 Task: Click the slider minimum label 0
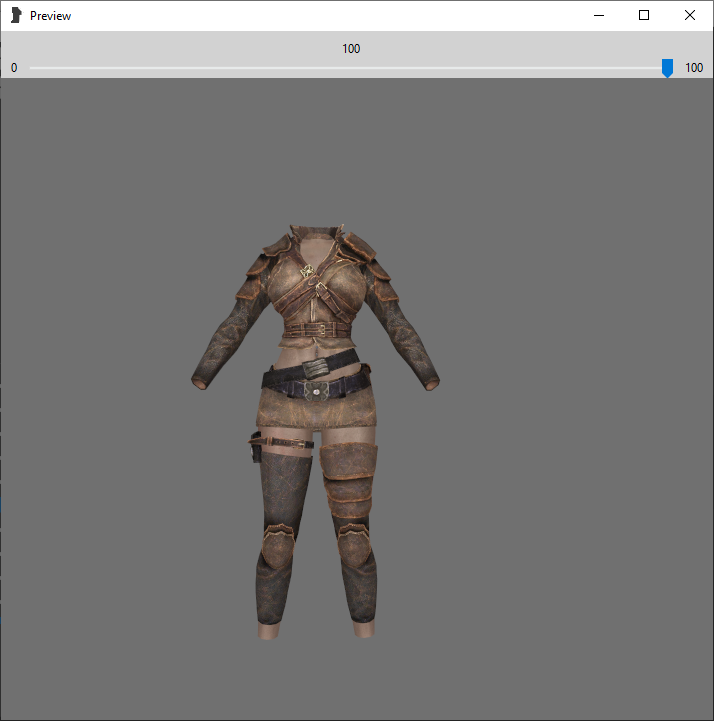click(14, 68)
